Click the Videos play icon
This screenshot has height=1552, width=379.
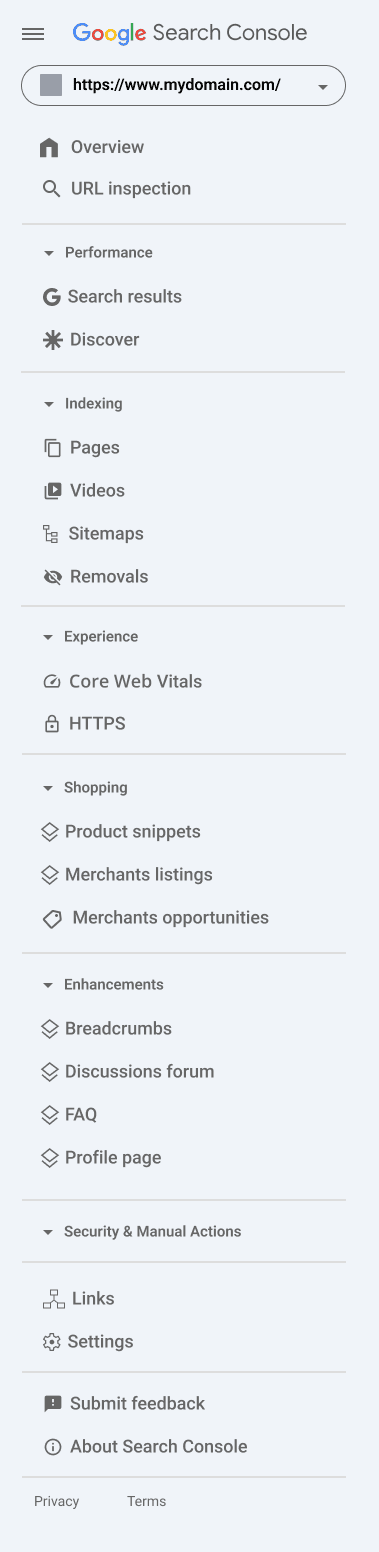[53, 491]
